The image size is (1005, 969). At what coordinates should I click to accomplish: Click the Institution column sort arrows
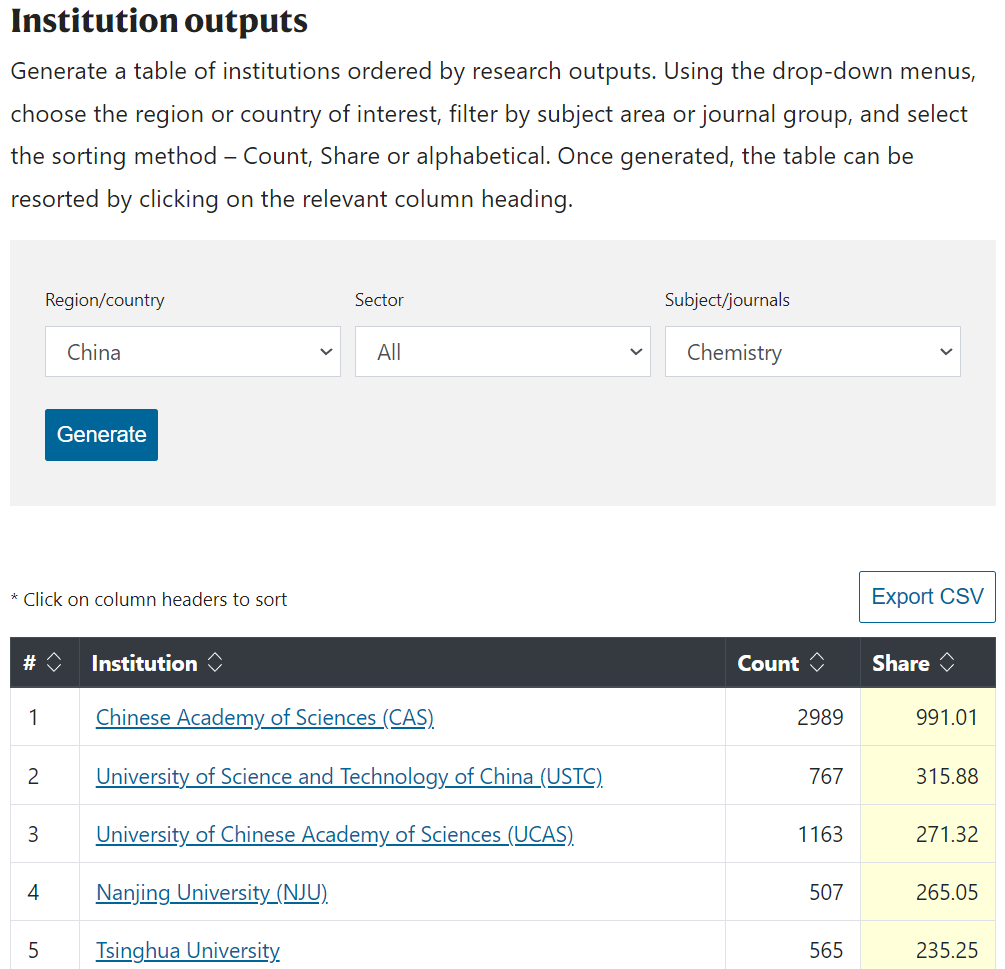[215, 662]
